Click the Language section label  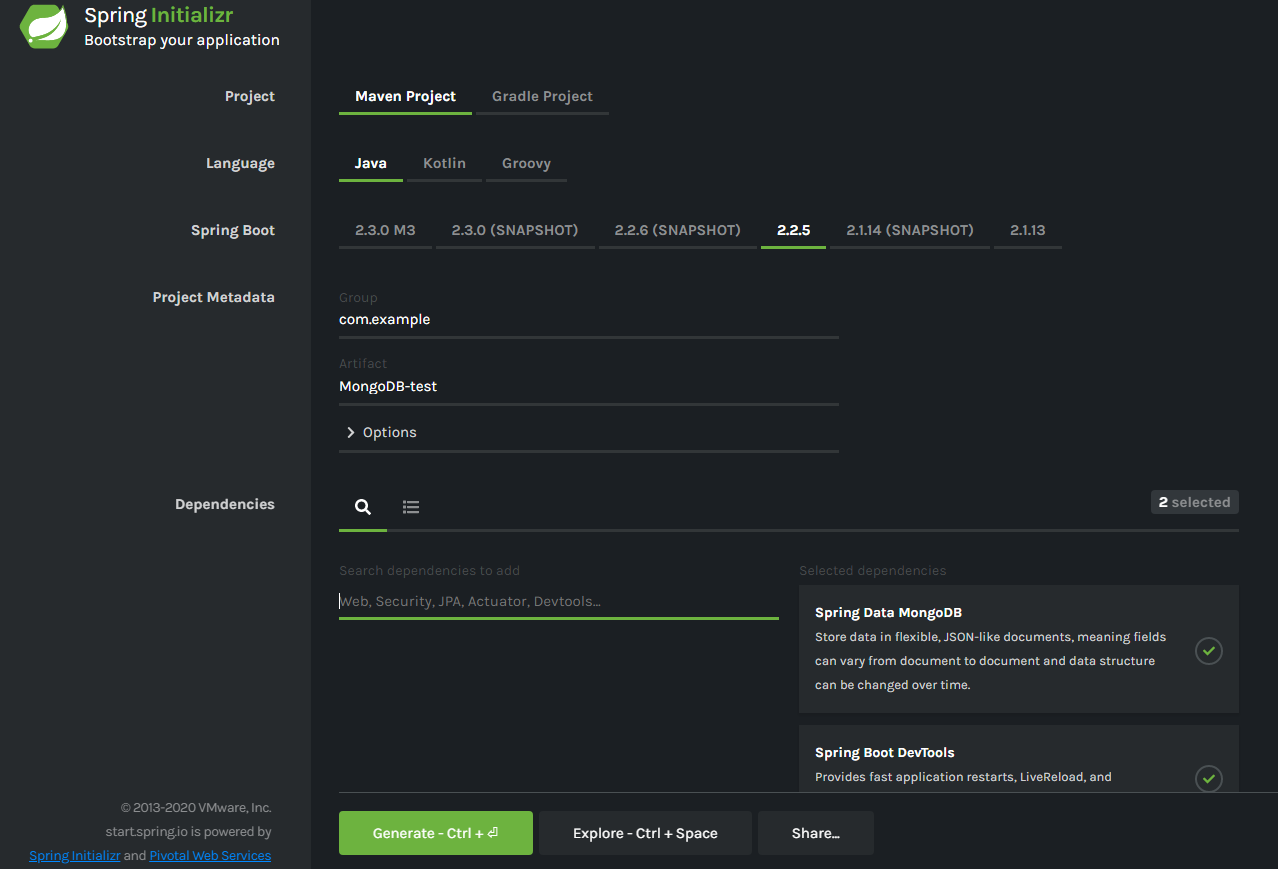tap(240, 163)
